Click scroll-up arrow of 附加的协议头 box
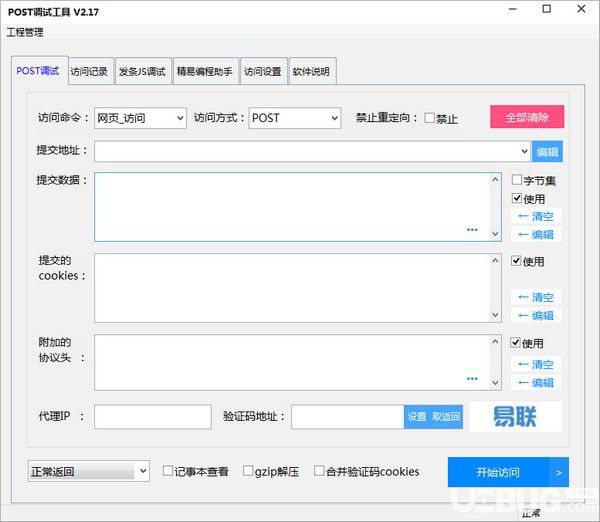The height and width of the screenshot is (522, 600). pos(495,341)
